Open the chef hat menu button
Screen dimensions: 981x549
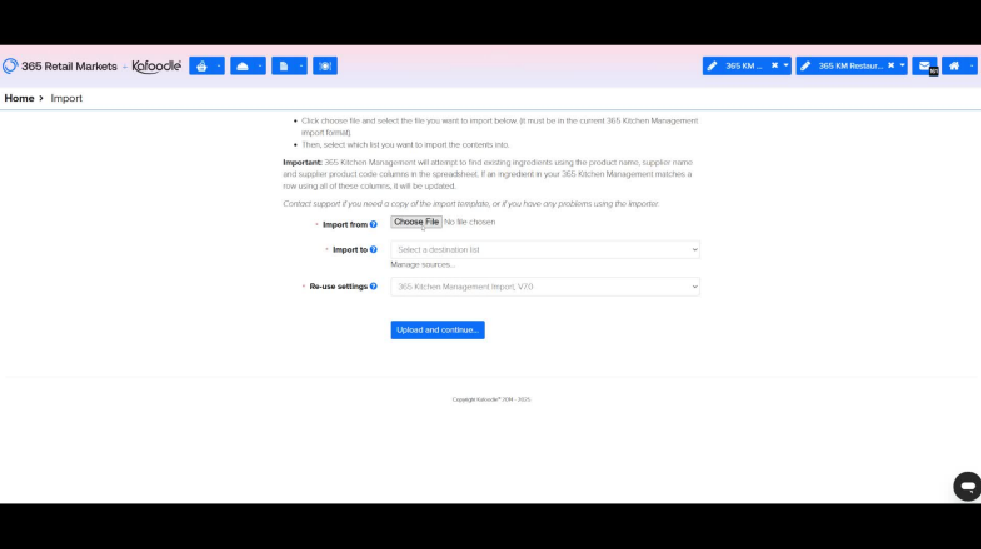click(206, 66)
